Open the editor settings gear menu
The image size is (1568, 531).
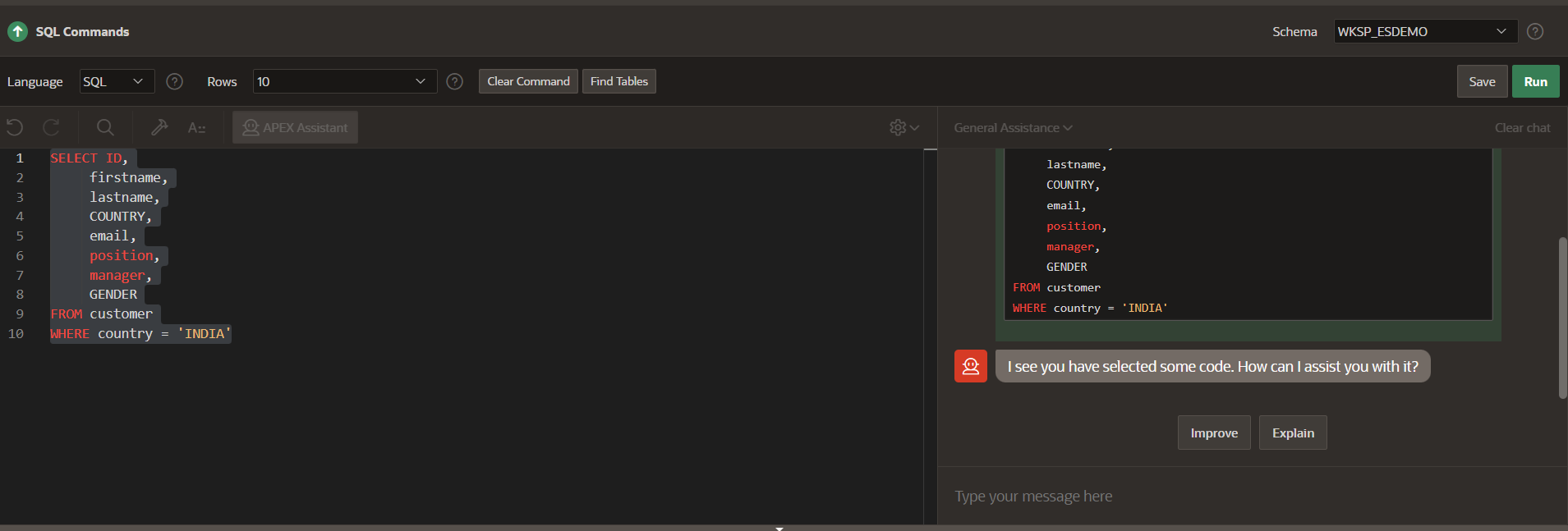coord(904,127)
